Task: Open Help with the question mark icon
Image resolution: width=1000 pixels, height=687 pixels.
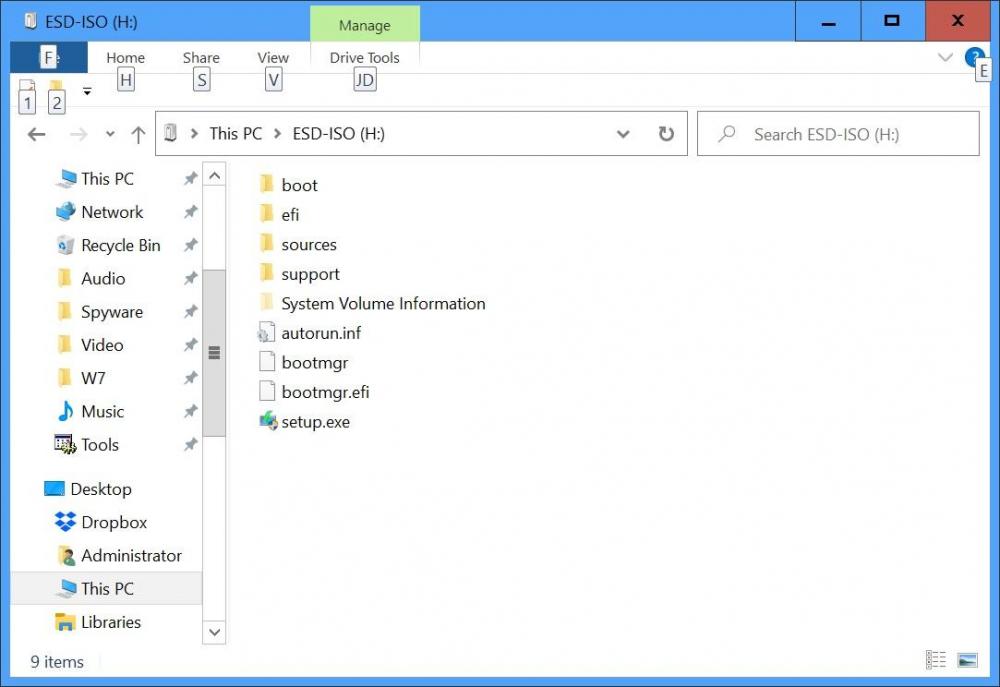Action: coord(974,57)
